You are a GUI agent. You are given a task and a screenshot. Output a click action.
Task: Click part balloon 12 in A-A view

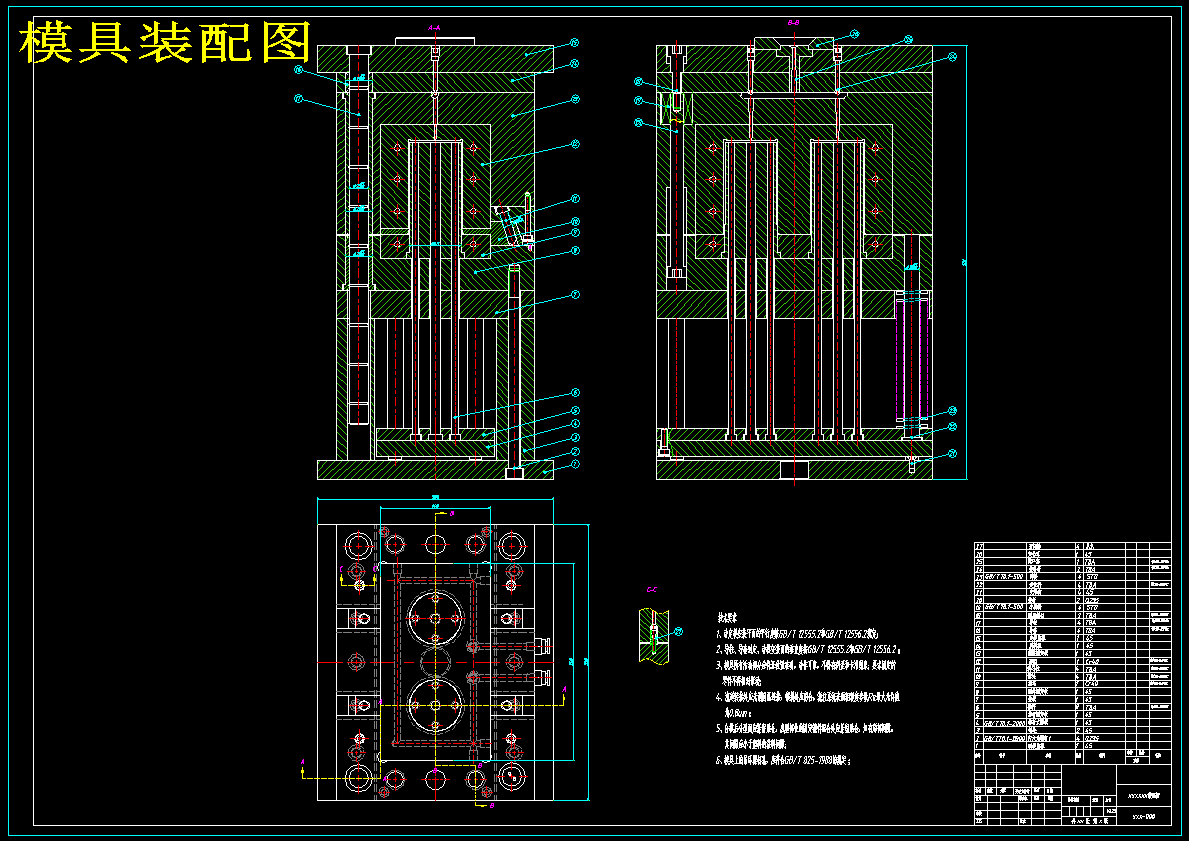pos(576,143)
